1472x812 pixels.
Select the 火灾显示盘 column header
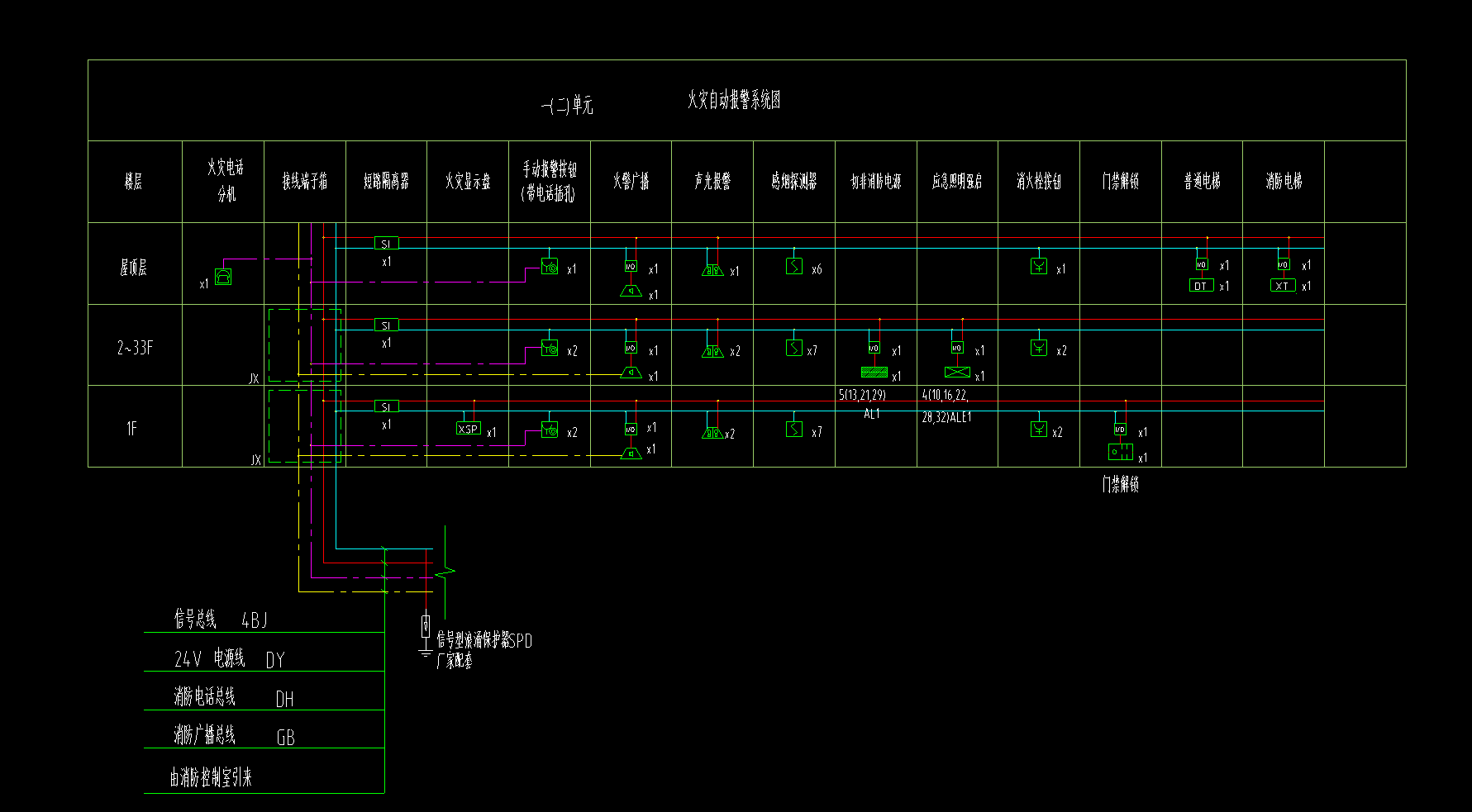[x=468, y=182]
